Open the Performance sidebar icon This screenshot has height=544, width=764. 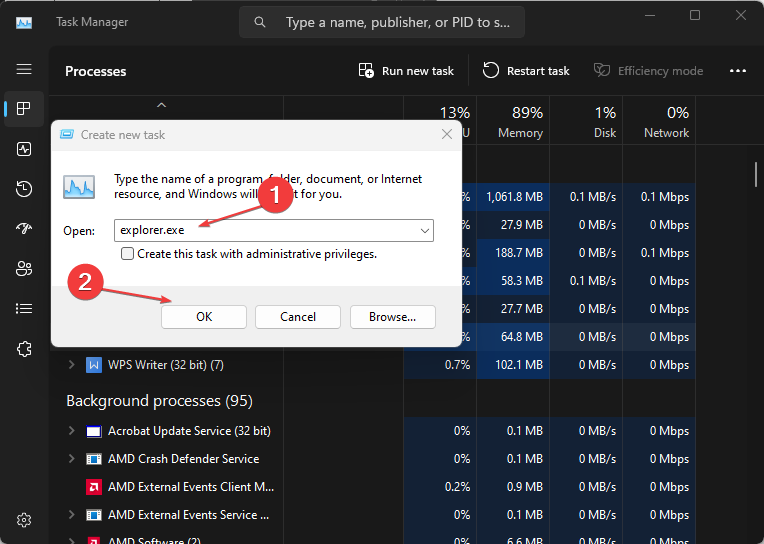point(24,149)
